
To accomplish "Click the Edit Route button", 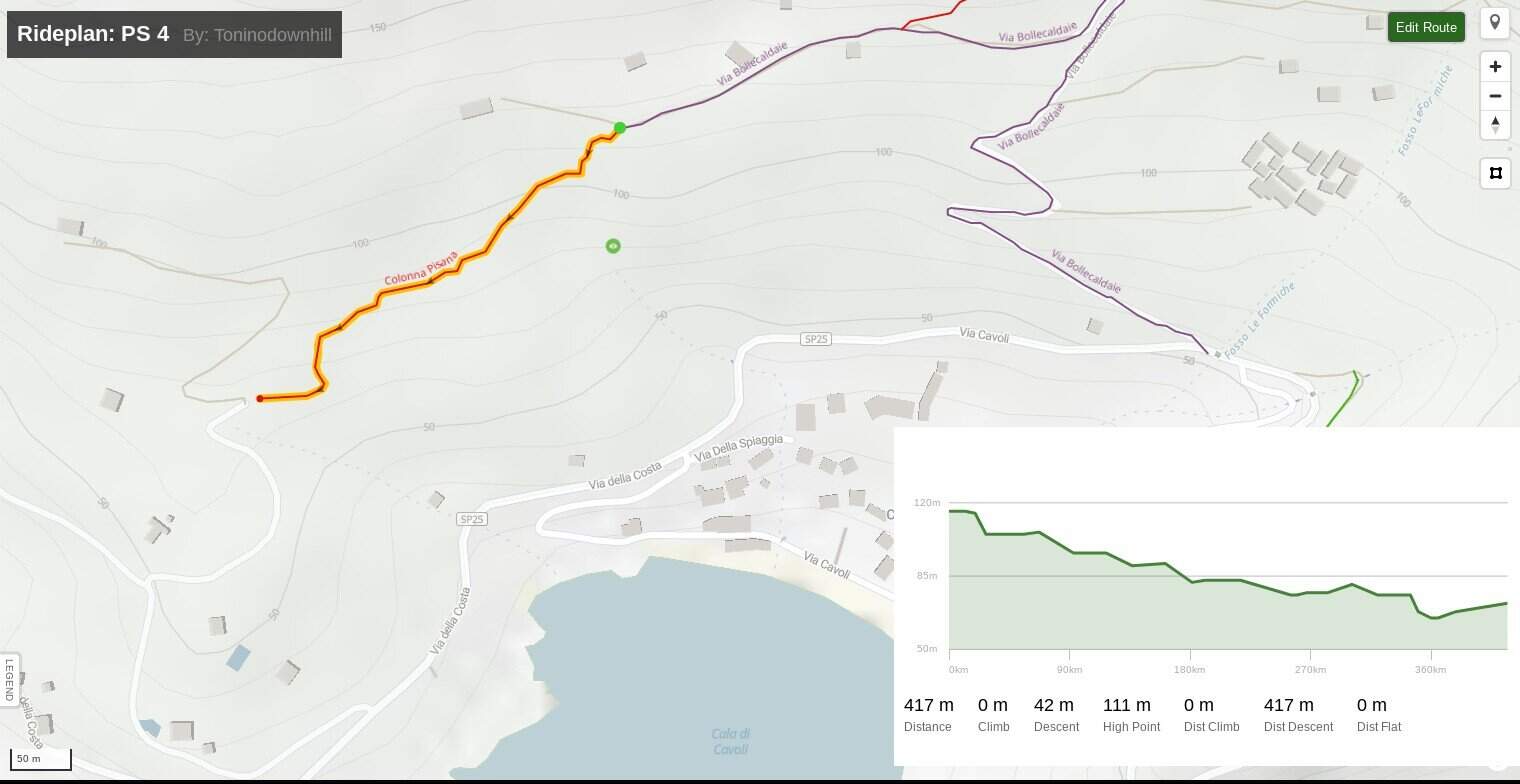I will 1425,27.
